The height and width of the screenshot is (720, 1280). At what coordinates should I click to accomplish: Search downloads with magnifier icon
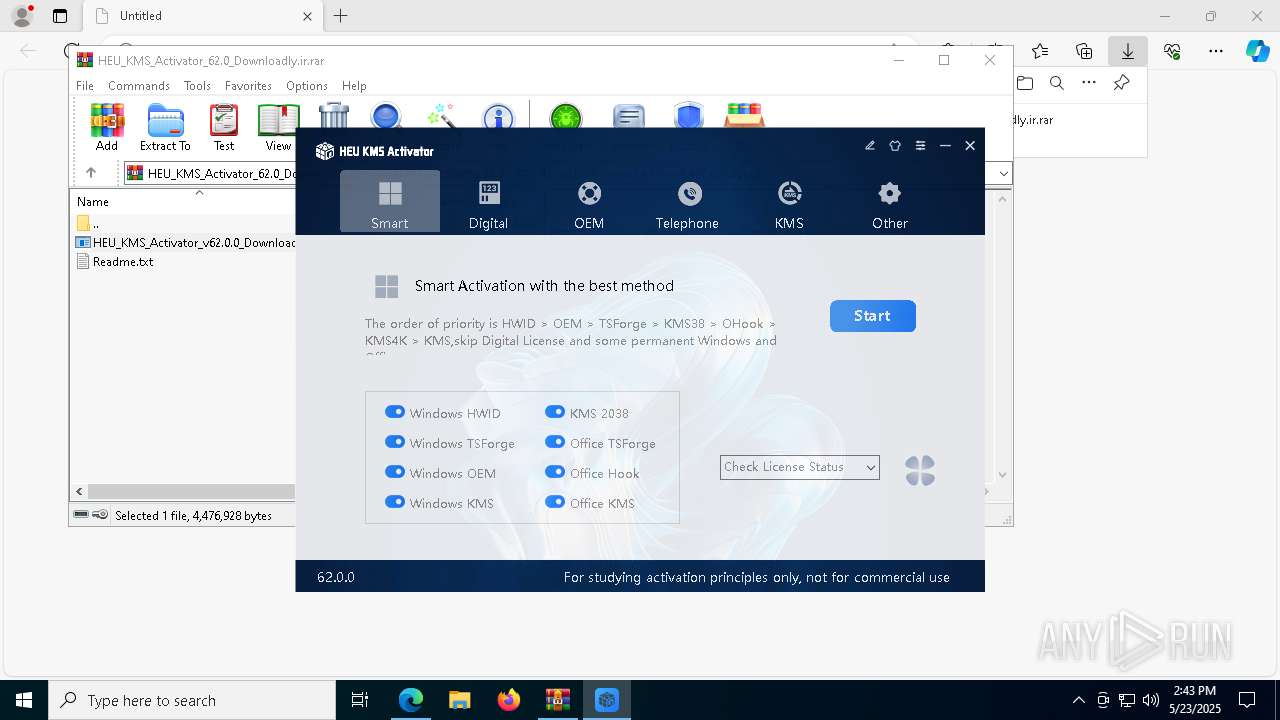(x=1056, y=83)
